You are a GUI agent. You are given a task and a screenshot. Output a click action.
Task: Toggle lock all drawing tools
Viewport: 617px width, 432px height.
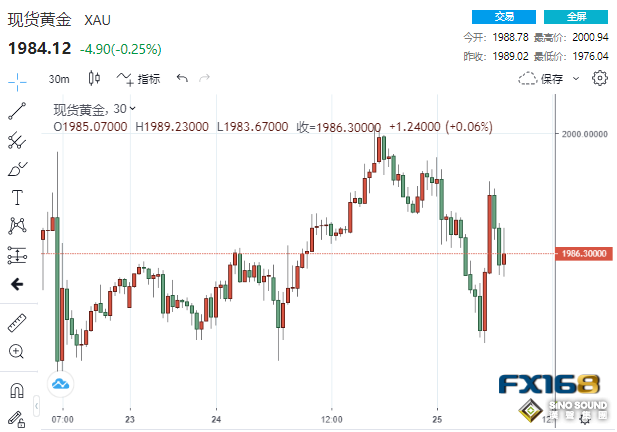tap(16, 418)
